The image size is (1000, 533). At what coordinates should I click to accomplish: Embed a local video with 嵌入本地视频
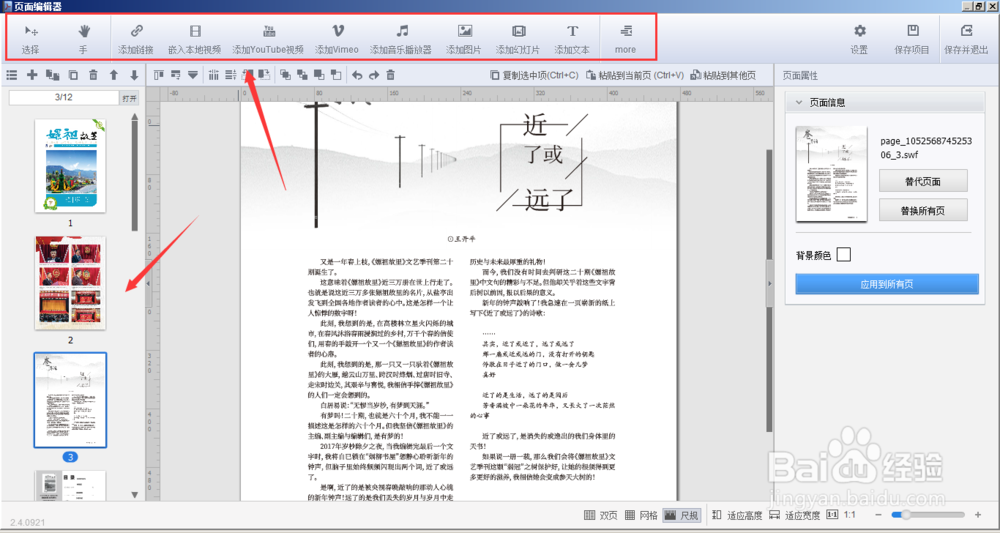tap(195, 38)
